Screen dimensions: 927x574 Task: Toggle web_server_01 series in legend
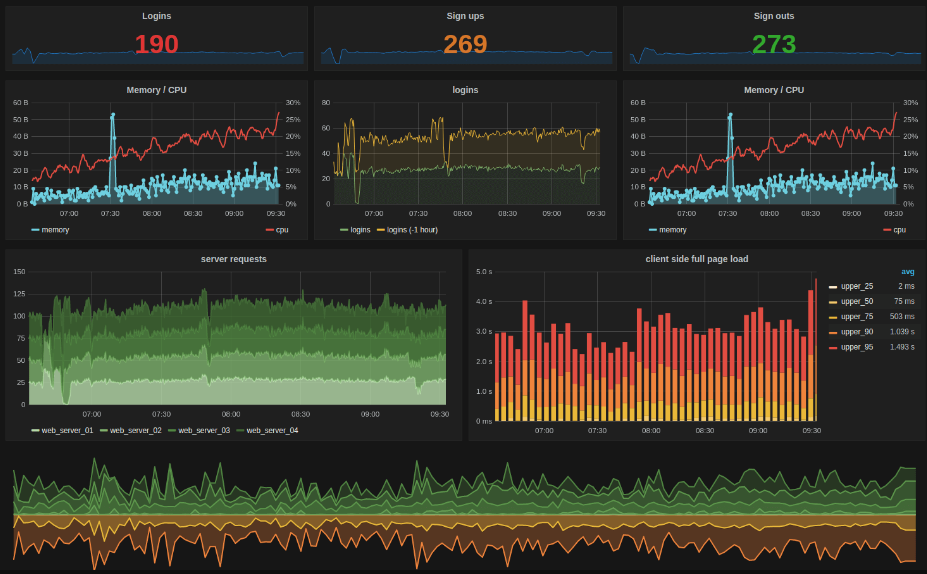tap(67, 430)
